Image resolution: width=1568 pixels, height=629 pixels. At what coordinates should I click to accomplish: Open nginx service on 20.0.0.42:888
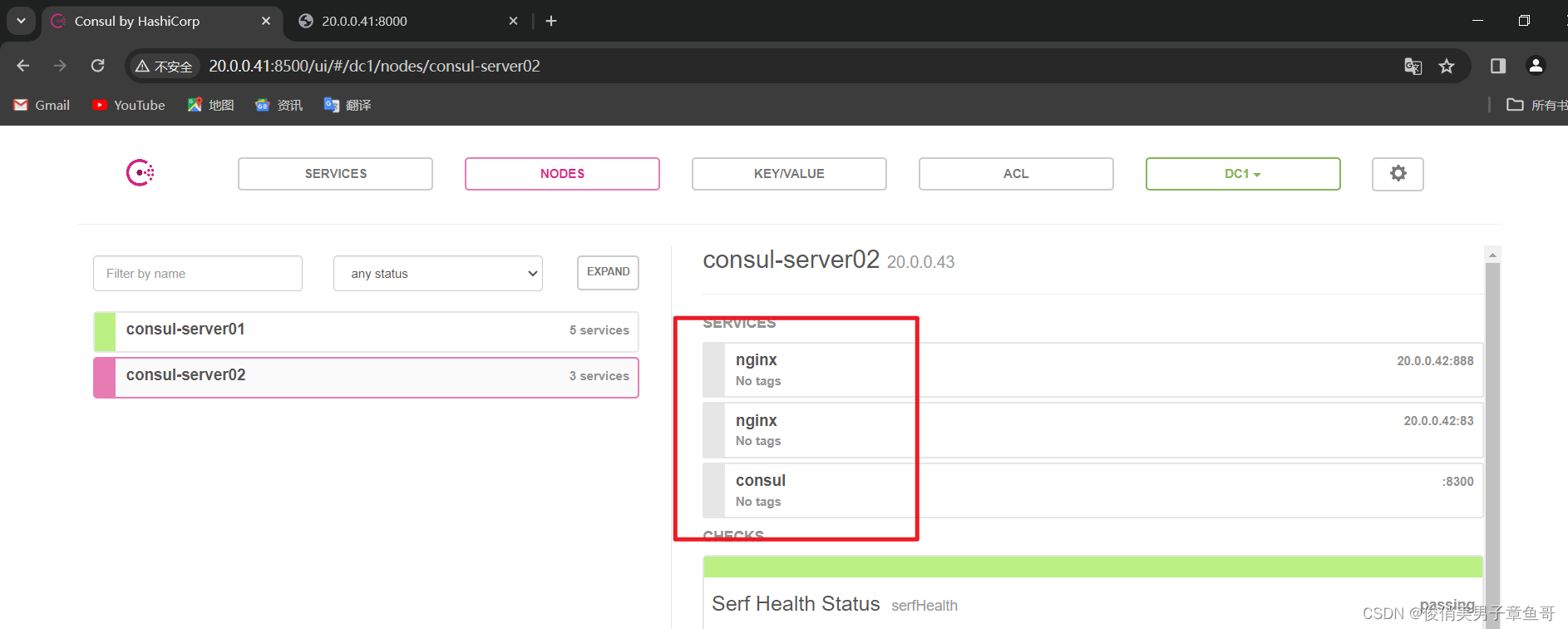pos(1092,370)
